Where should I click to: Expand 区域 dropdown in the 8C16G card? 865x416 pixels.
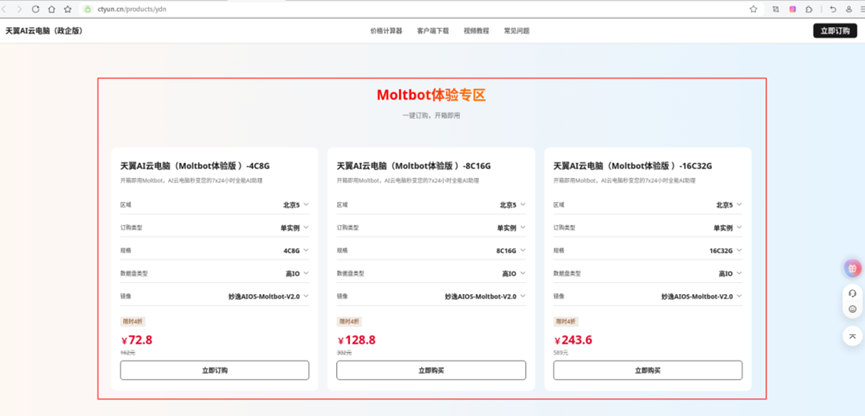tap(431, 205)
